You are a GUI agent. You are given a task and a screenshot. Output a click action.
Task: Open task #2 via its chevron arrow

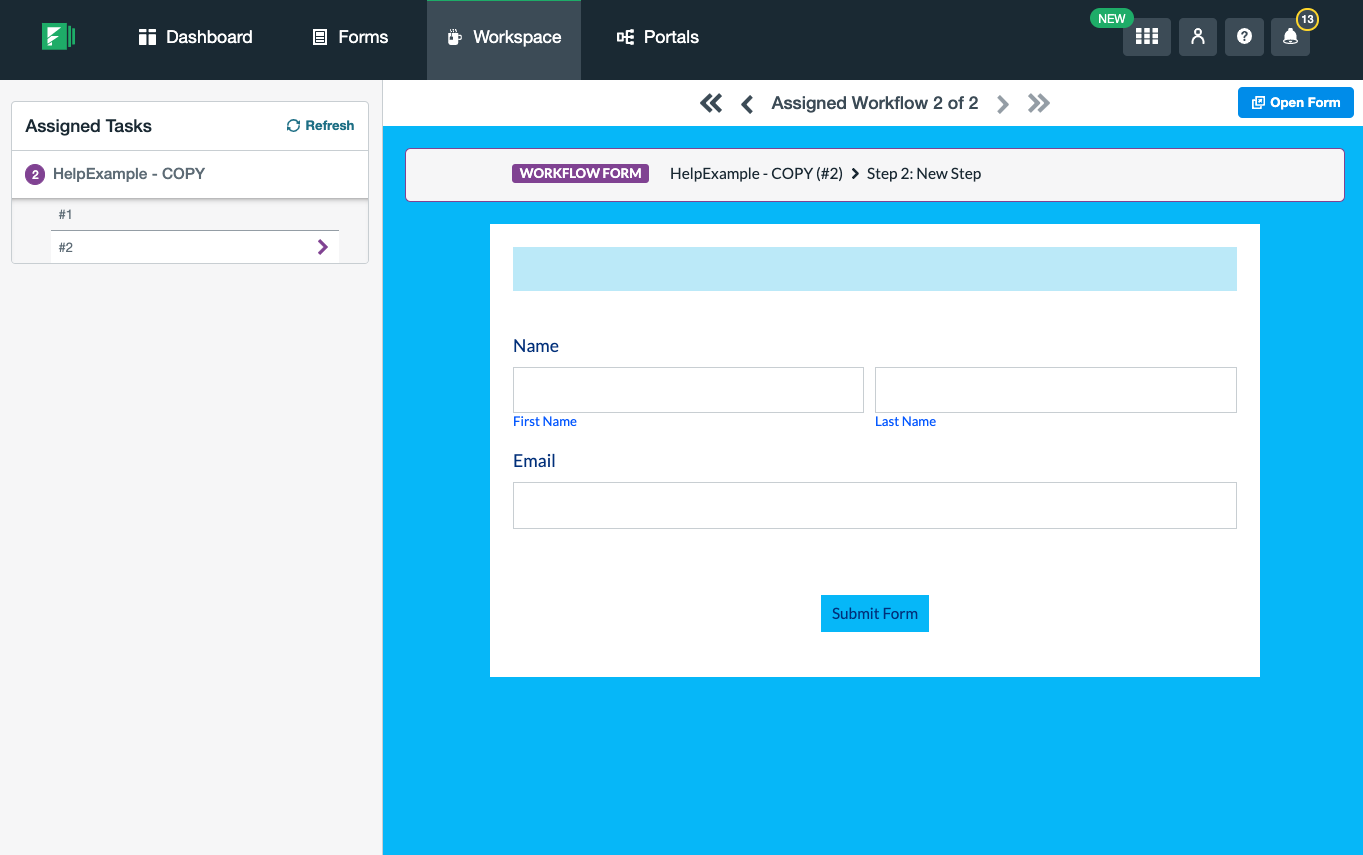point(323,246)
